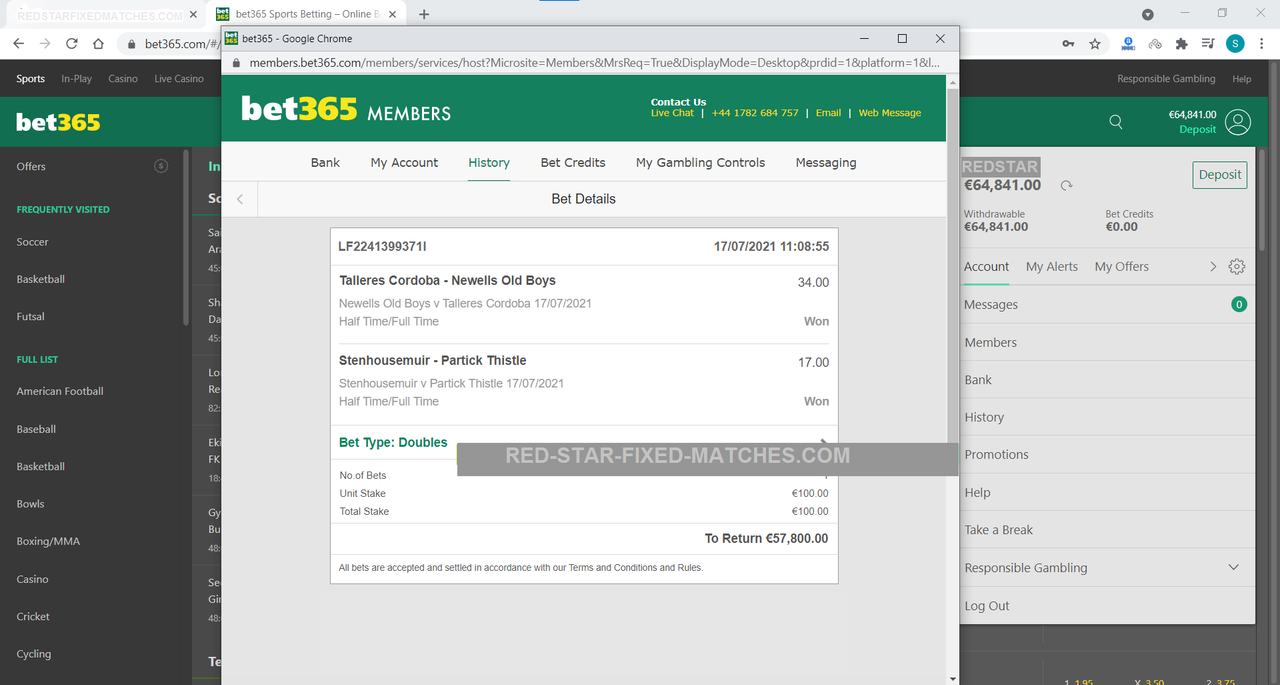
Task: Open a new browser tab
Action: [424, 15]
